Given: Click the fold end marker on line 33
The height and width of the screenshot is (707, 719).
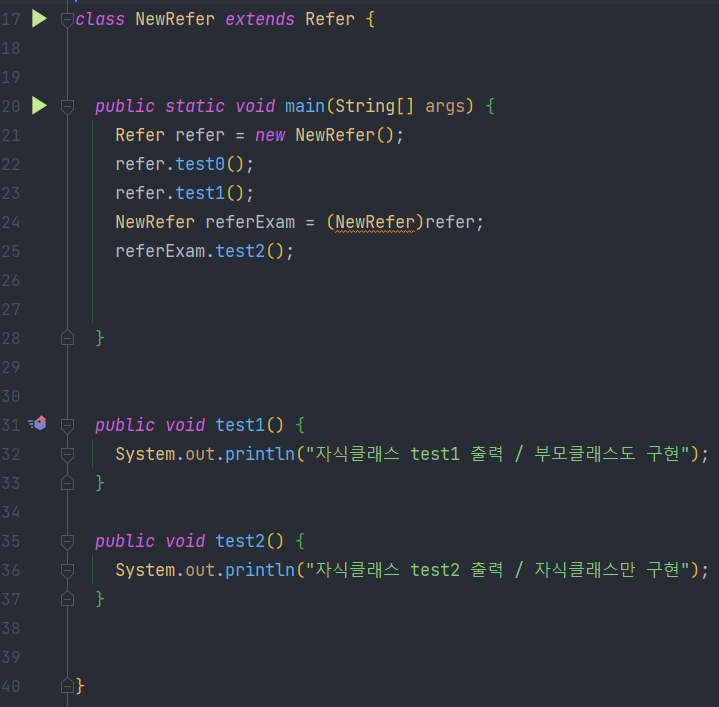Looking at the screenshot, I should coord(67,483).
